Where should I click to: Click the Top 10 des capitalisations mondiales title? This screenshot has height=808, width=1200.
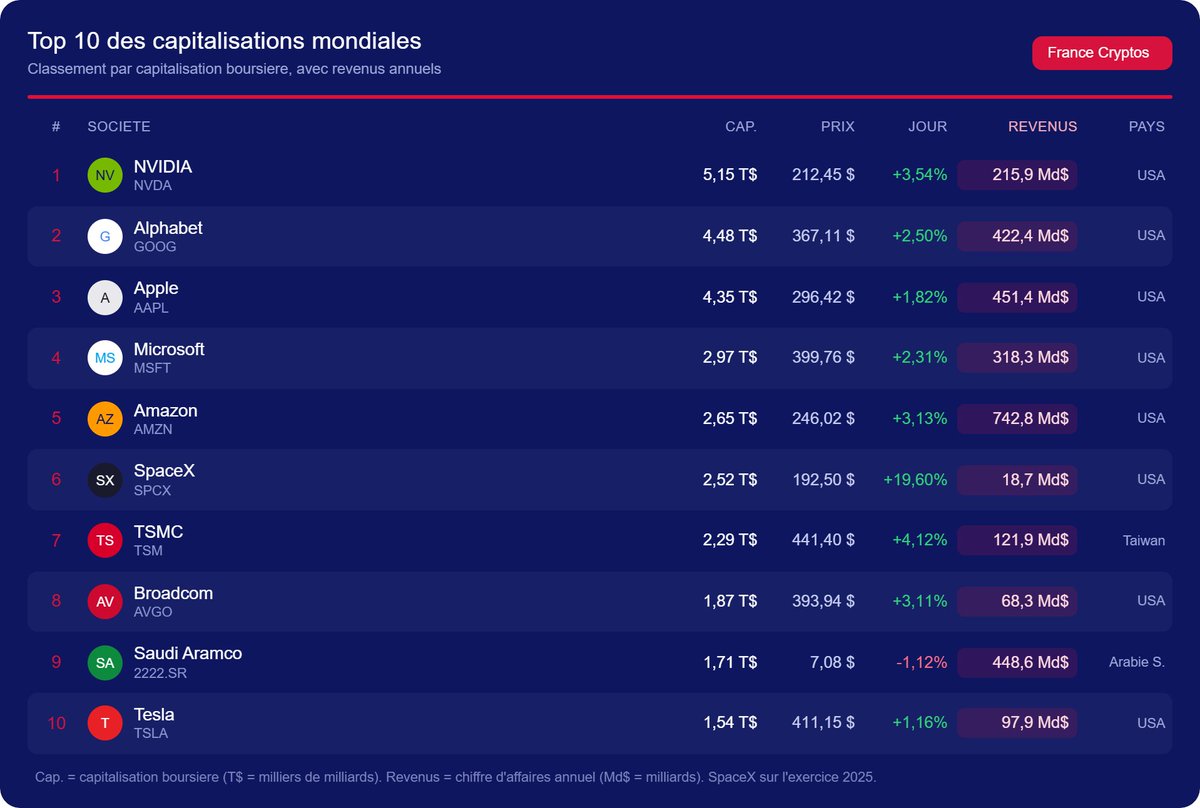pyautogui.click(x=224, y=41)
